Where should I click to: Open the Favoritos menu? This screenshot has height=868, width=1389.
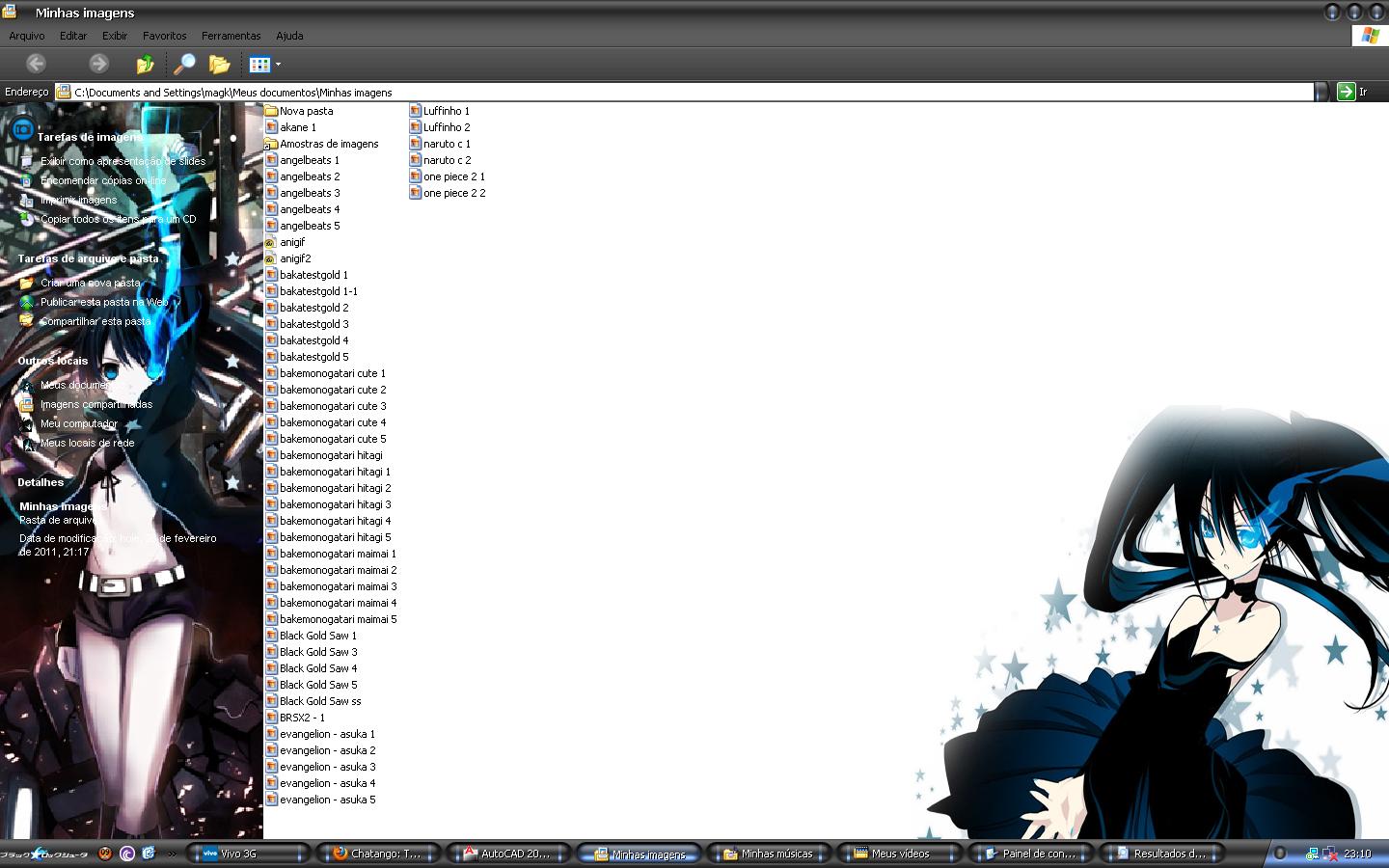[165, 36]
